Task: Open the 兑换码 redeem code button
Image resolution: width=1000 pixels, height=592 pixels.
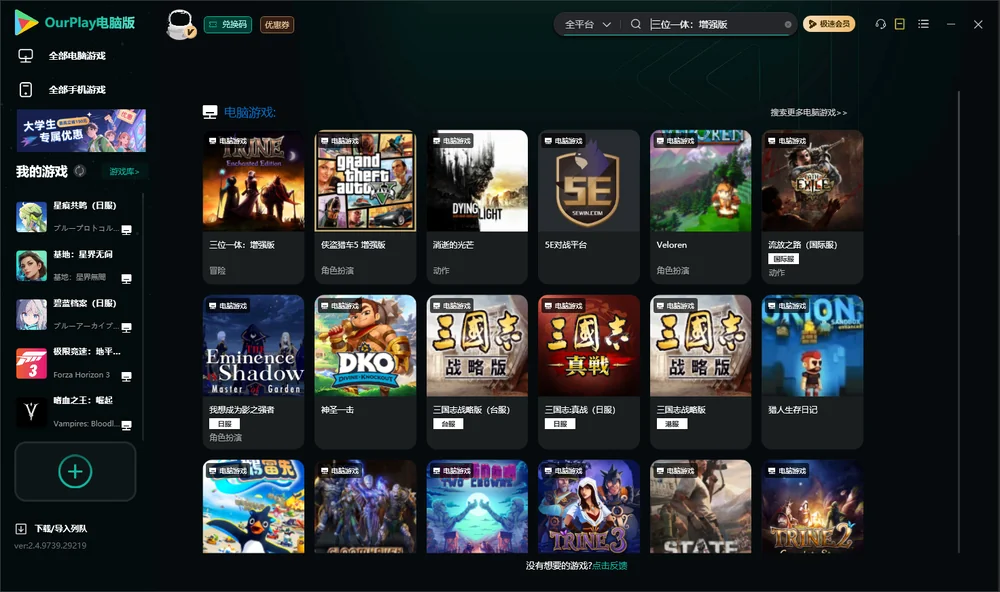Action: [x=228, y=24]
